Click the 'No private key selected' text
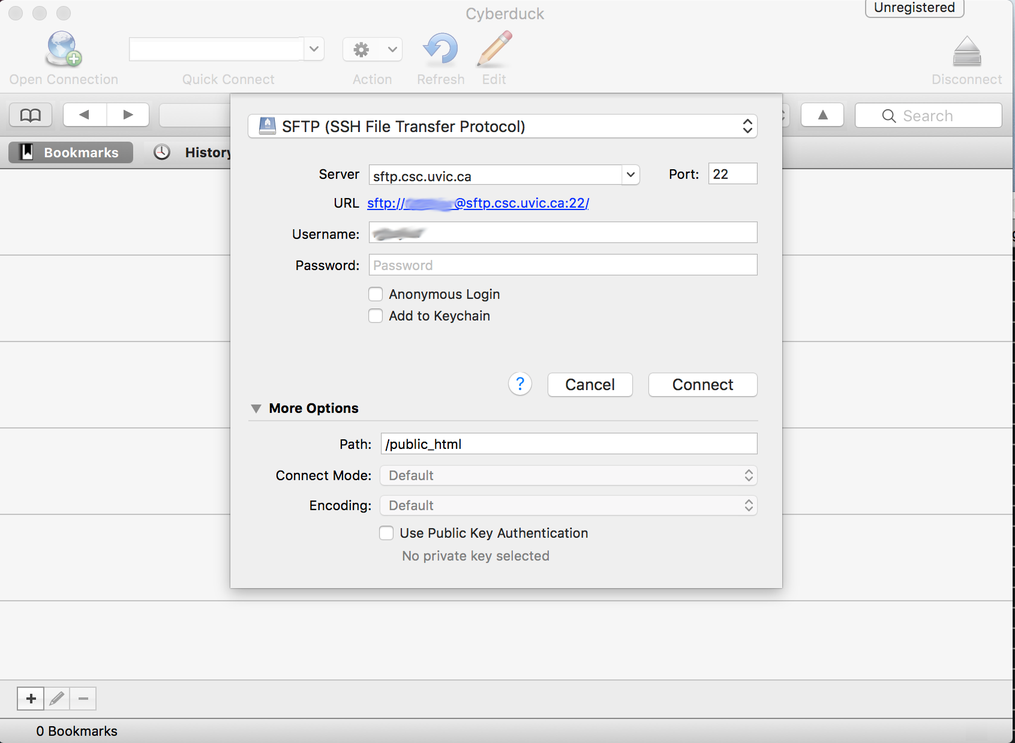1015x743 pixels. [x=476, y=556]
